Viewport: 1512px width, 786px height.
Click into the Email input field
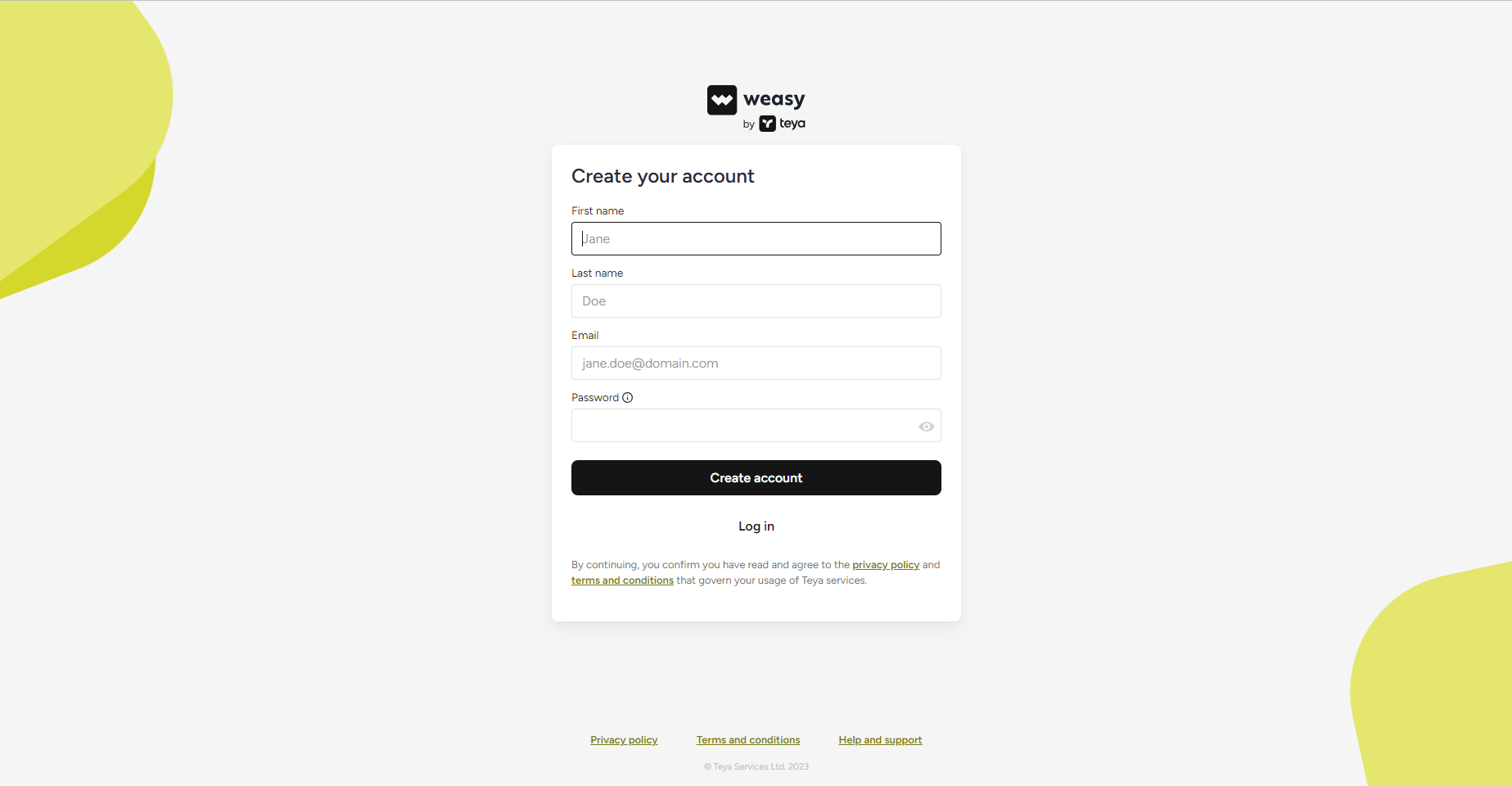[756, 364]
